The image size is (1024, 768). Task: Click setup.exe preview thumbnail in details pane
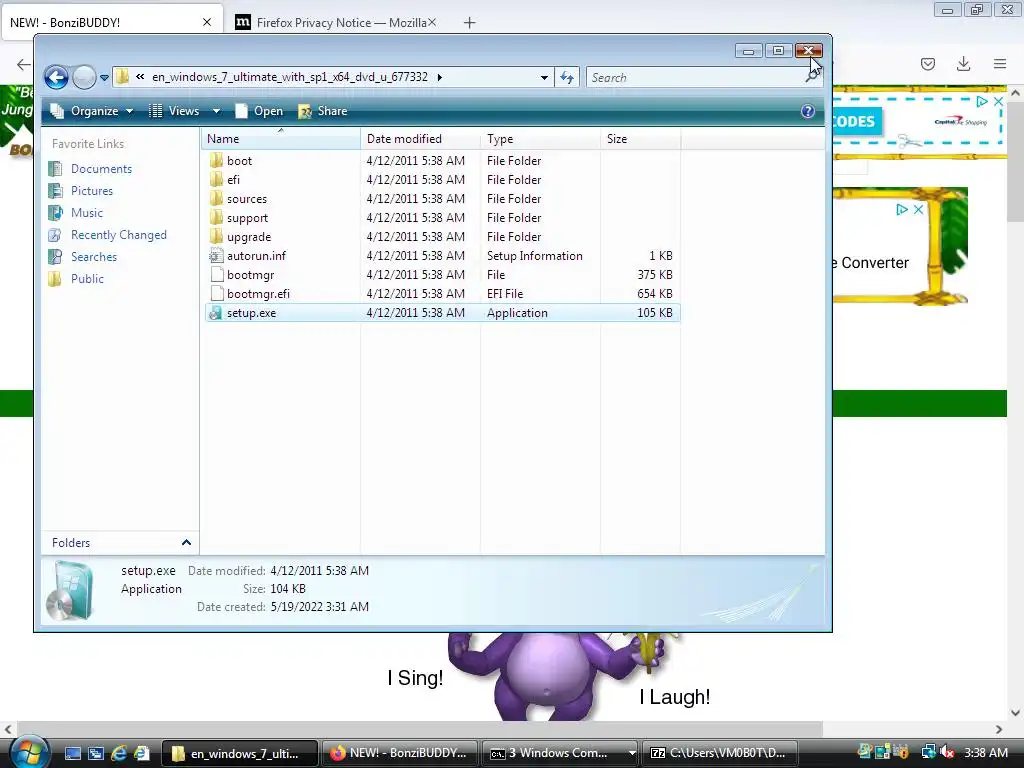70,591
